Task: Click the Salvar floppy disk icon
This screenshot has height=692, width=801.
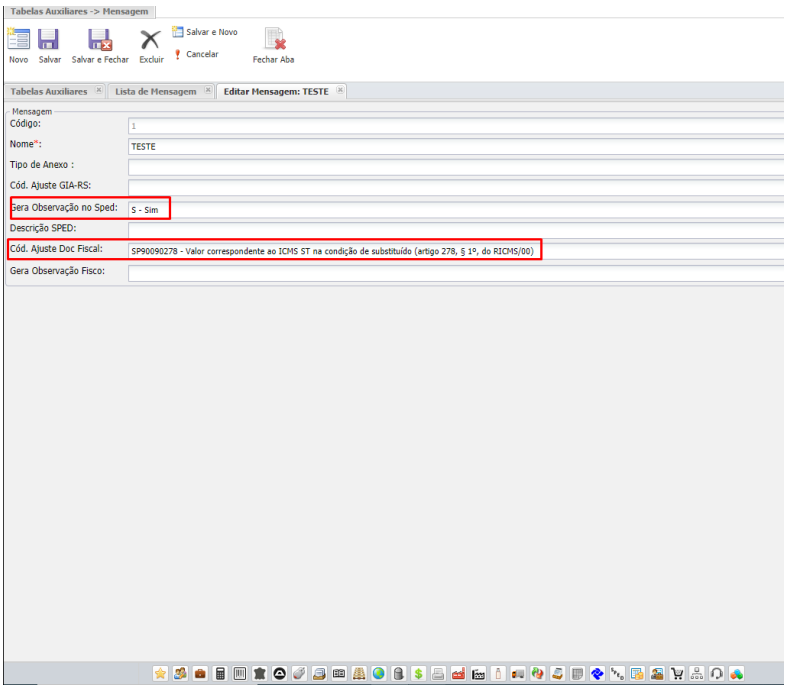Action: (49, 40)
